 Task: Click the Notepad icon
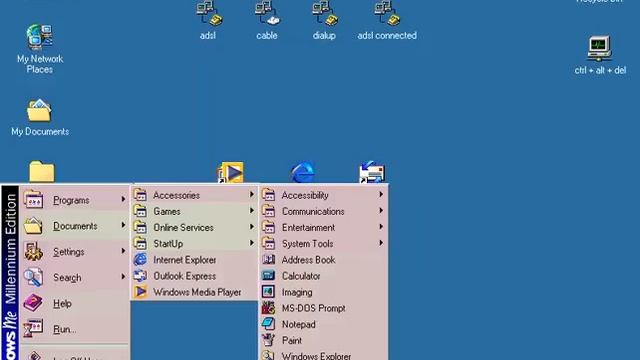tap(268, 324)
